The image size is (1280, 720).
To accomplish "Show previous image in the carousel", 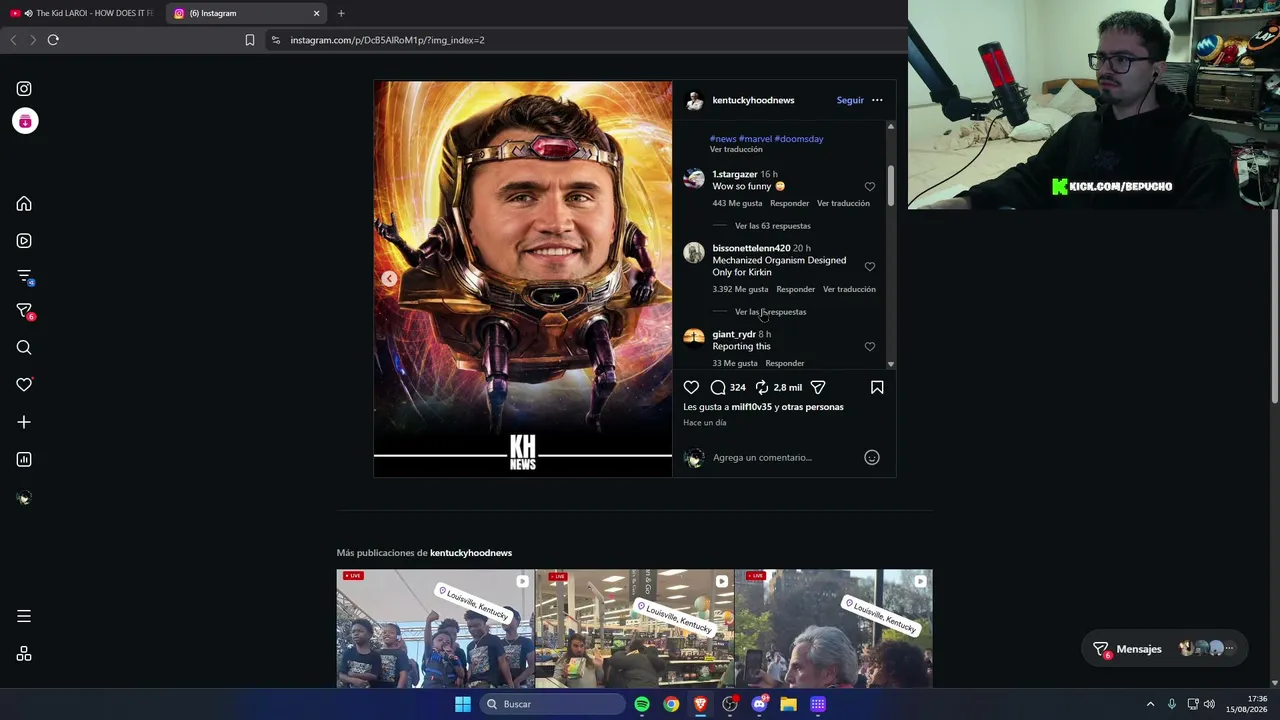I will [389, 279].
